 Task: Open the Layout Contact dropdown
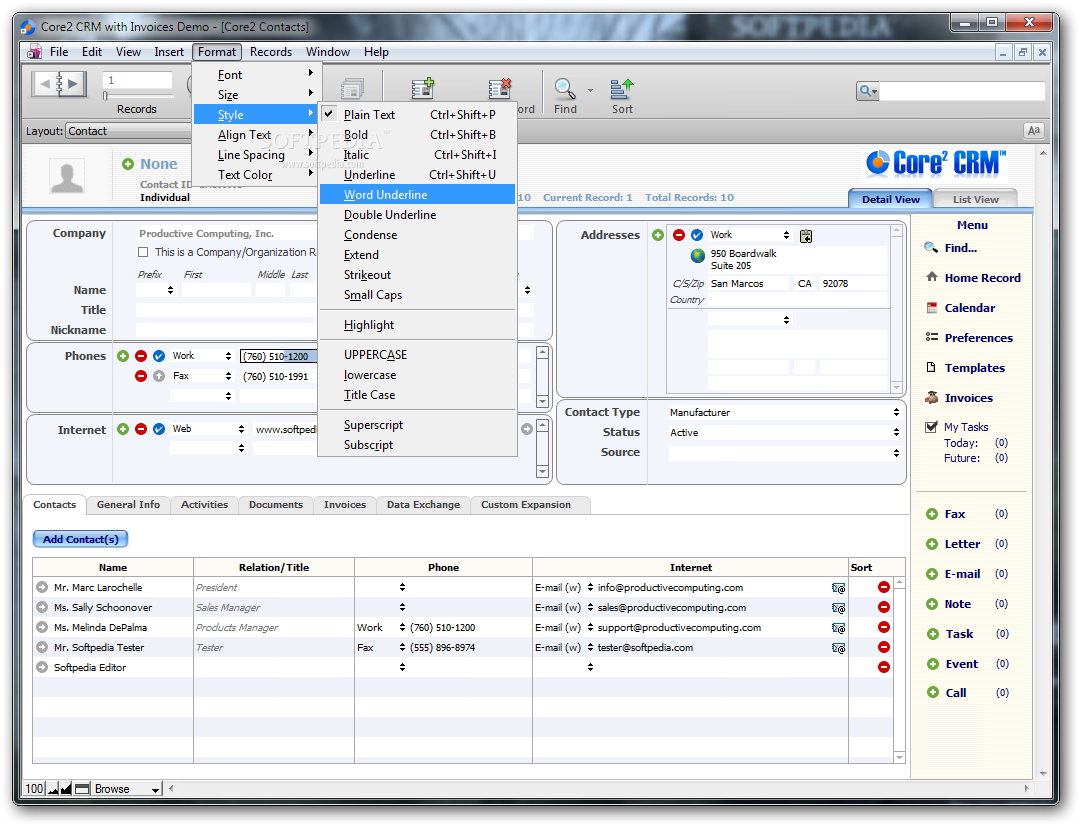click(128, 131)
